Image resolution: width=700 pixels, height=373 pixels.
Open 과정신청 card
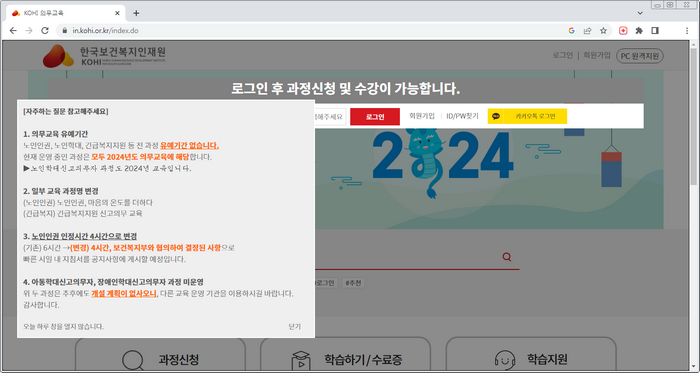pos(161,355)
